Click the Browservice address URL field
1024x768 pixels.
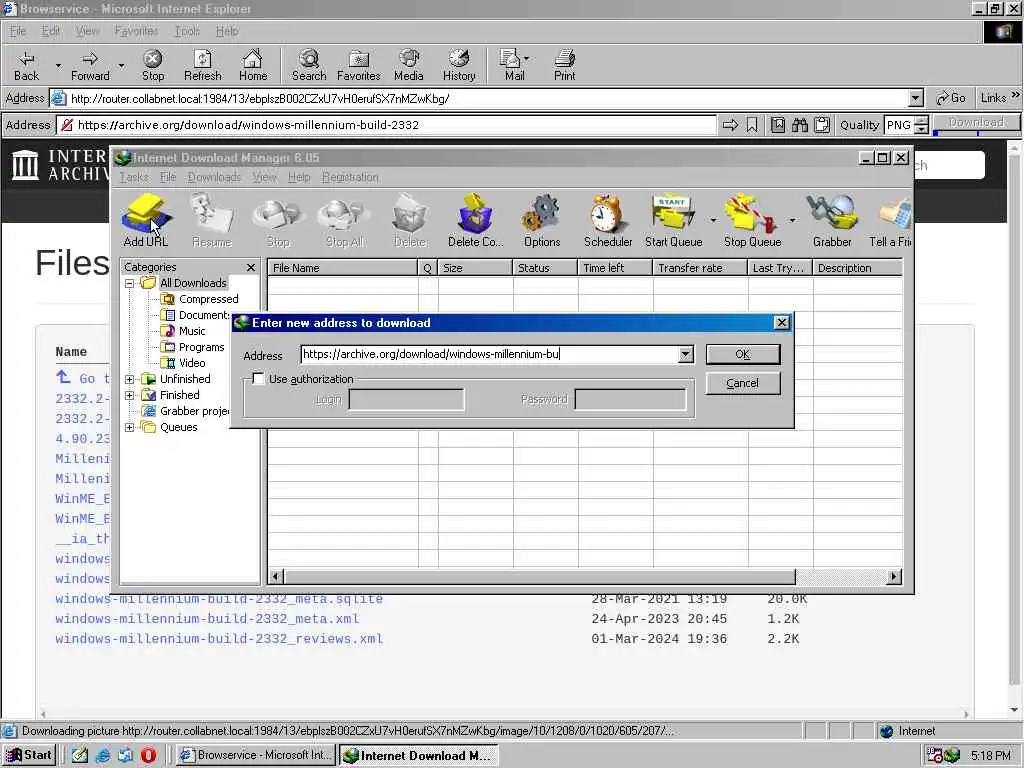coord(396,125)
